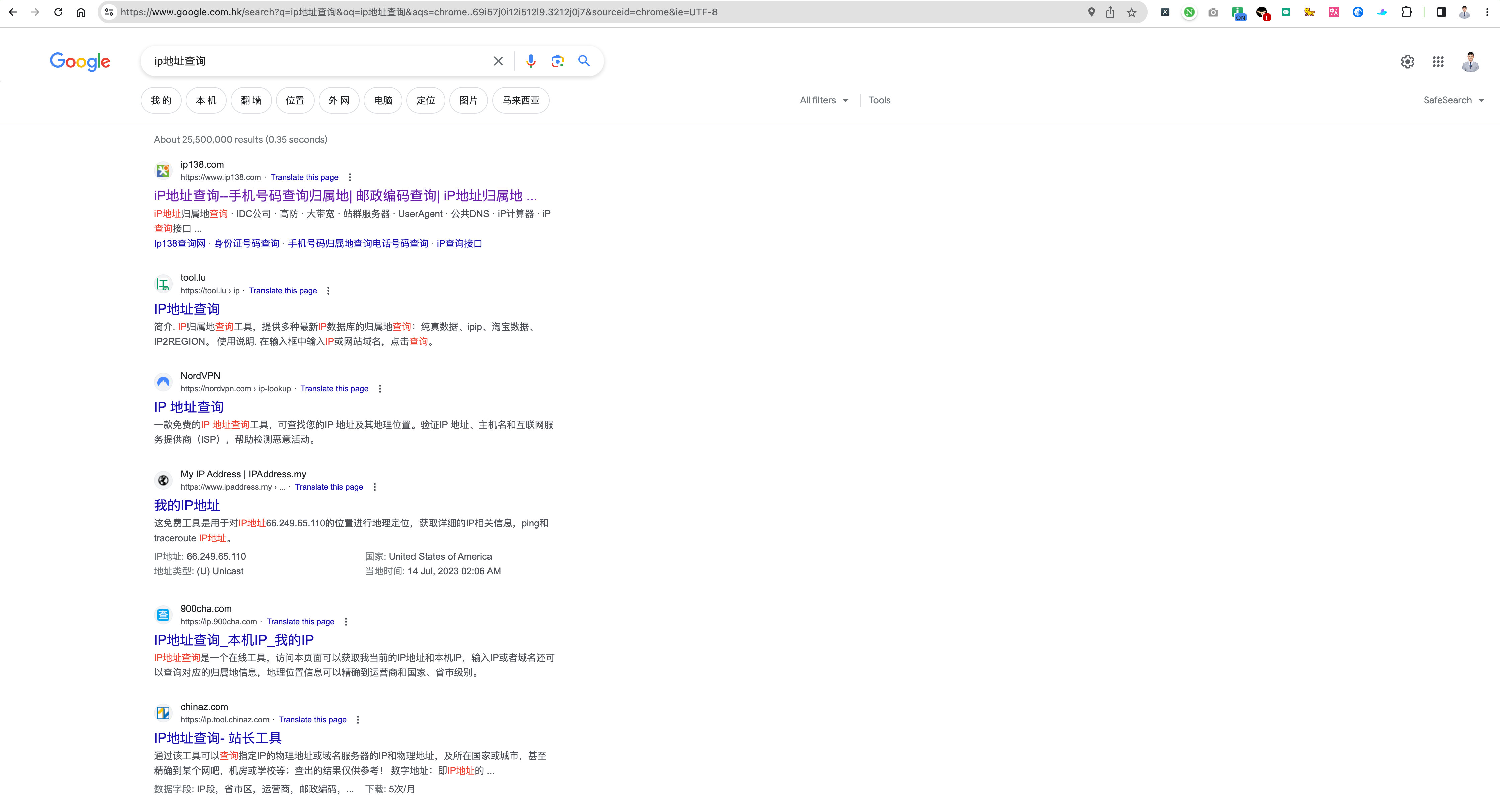Open the blue-purple bird extension icon
This screenshot has height=812, width=1500.
(1382, 12)
